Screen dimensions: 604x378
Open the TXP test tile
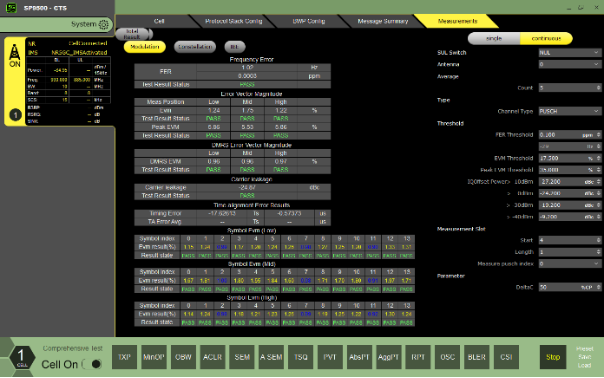click(x=124, y=357)
